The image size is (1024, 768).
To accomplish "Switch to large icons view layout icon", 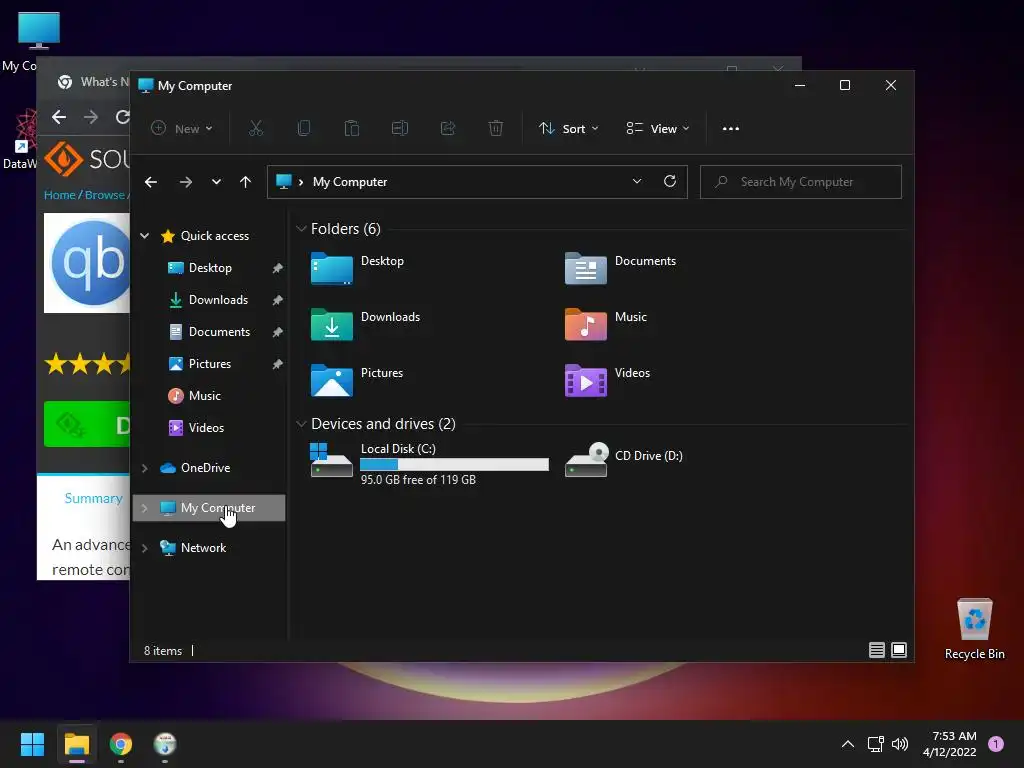I will pyautogui.click(x=899, y=650).
